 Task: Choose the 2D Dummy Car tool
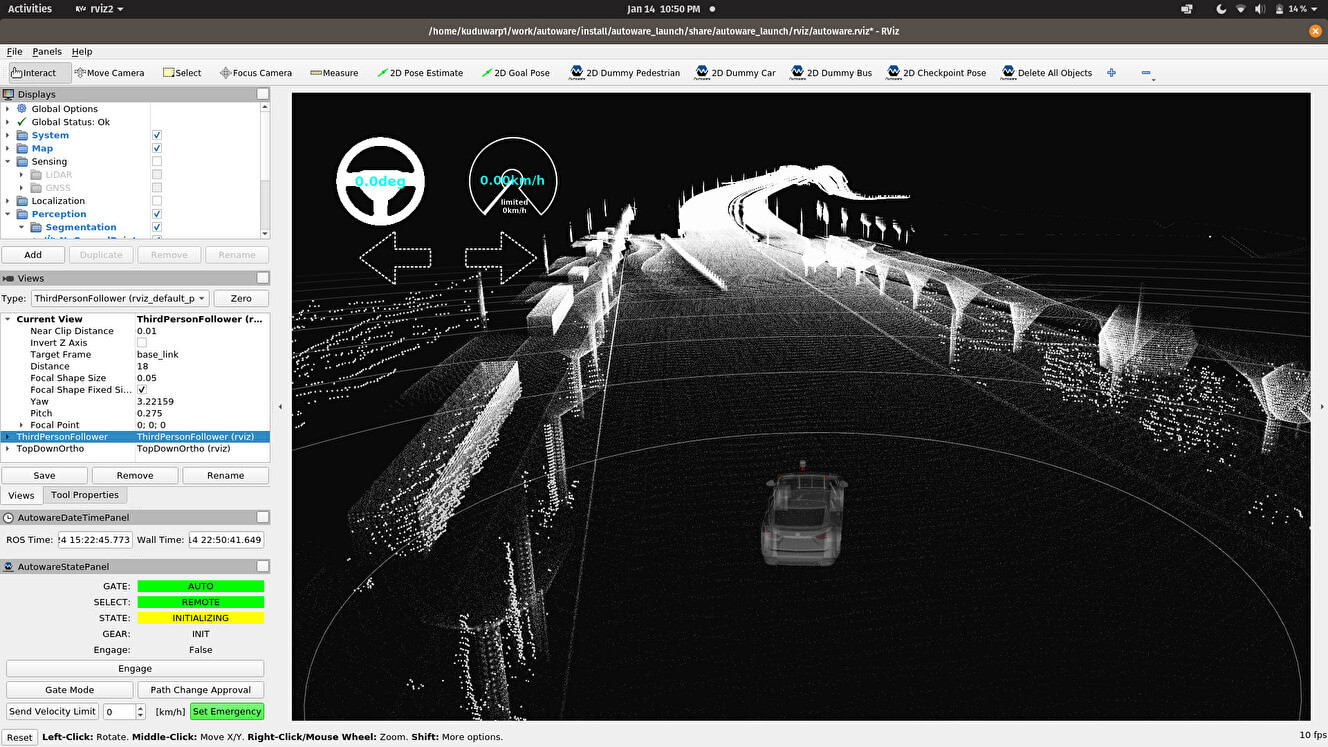pos(736,73)
